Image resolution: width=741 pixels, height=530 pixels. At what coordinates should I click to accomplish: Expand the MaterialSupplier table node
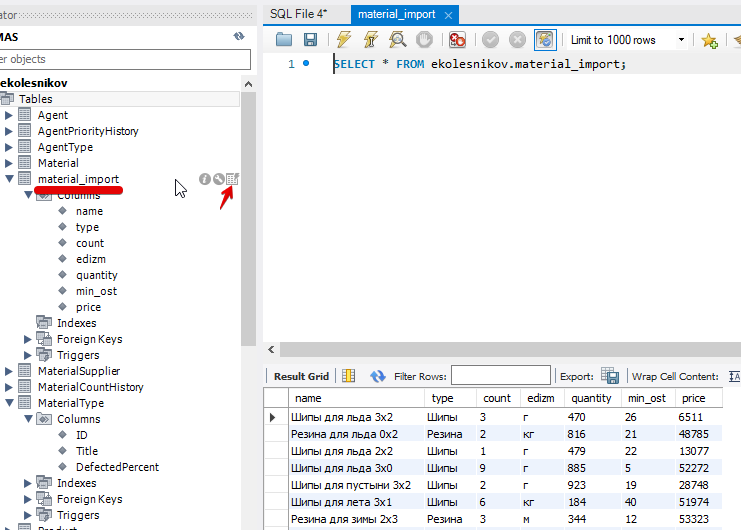coord(10,371)
